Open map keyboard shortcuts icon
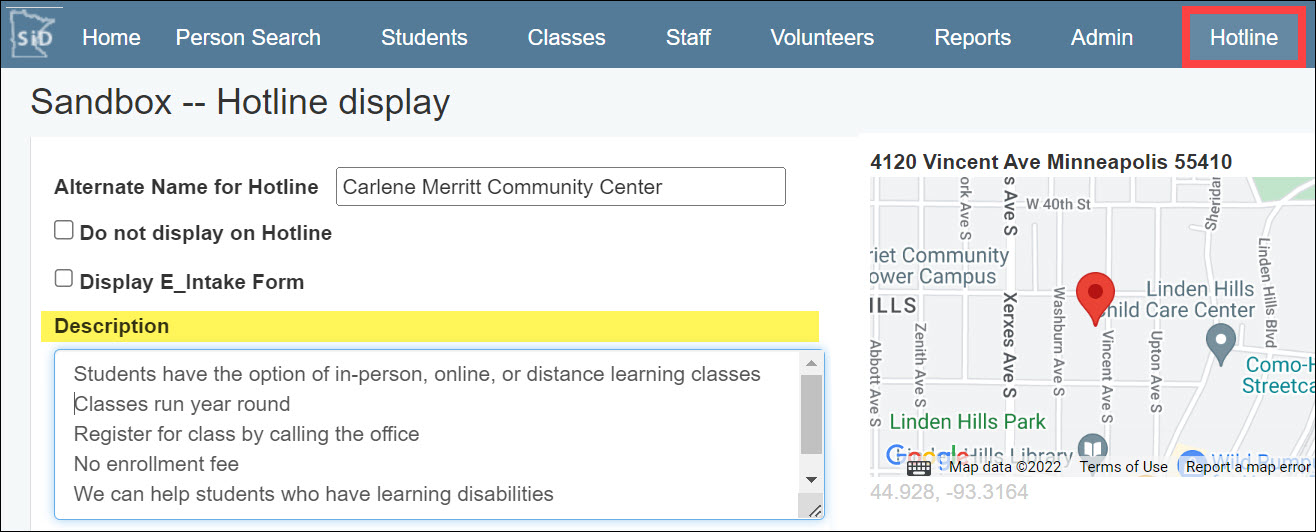1316x532 pixels. pos(919,467)
